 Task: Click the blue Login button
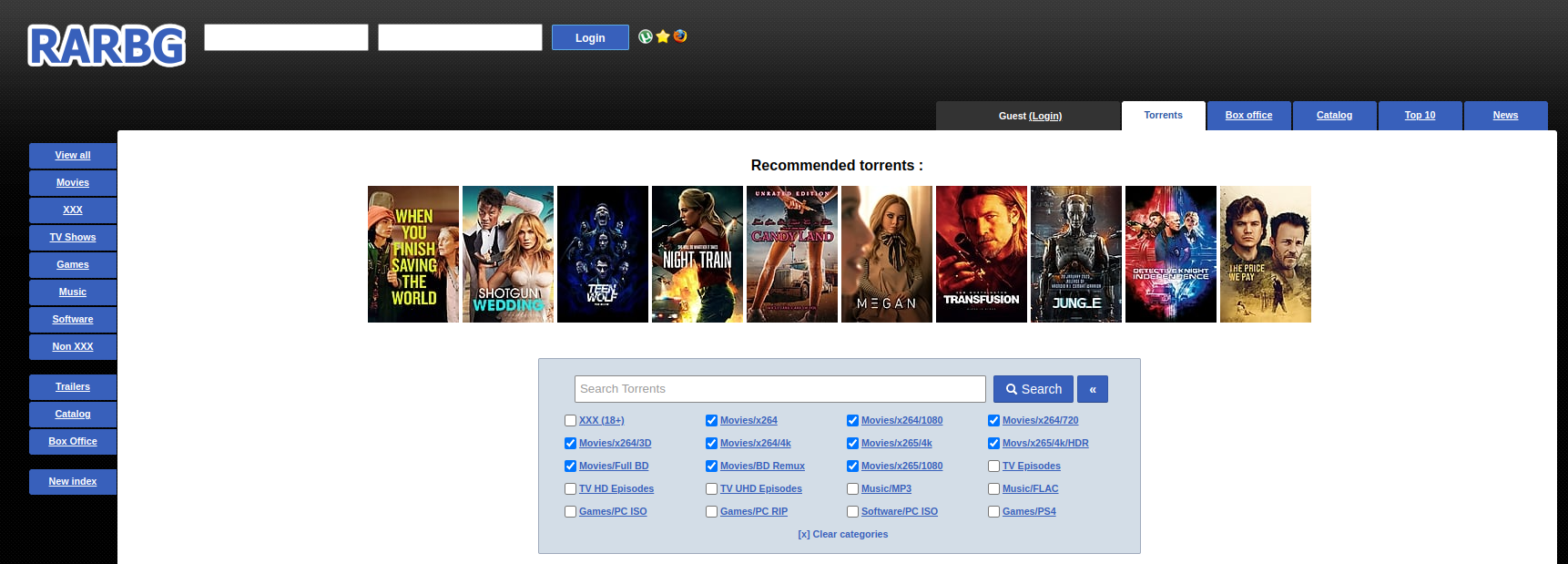coord(590,37)
